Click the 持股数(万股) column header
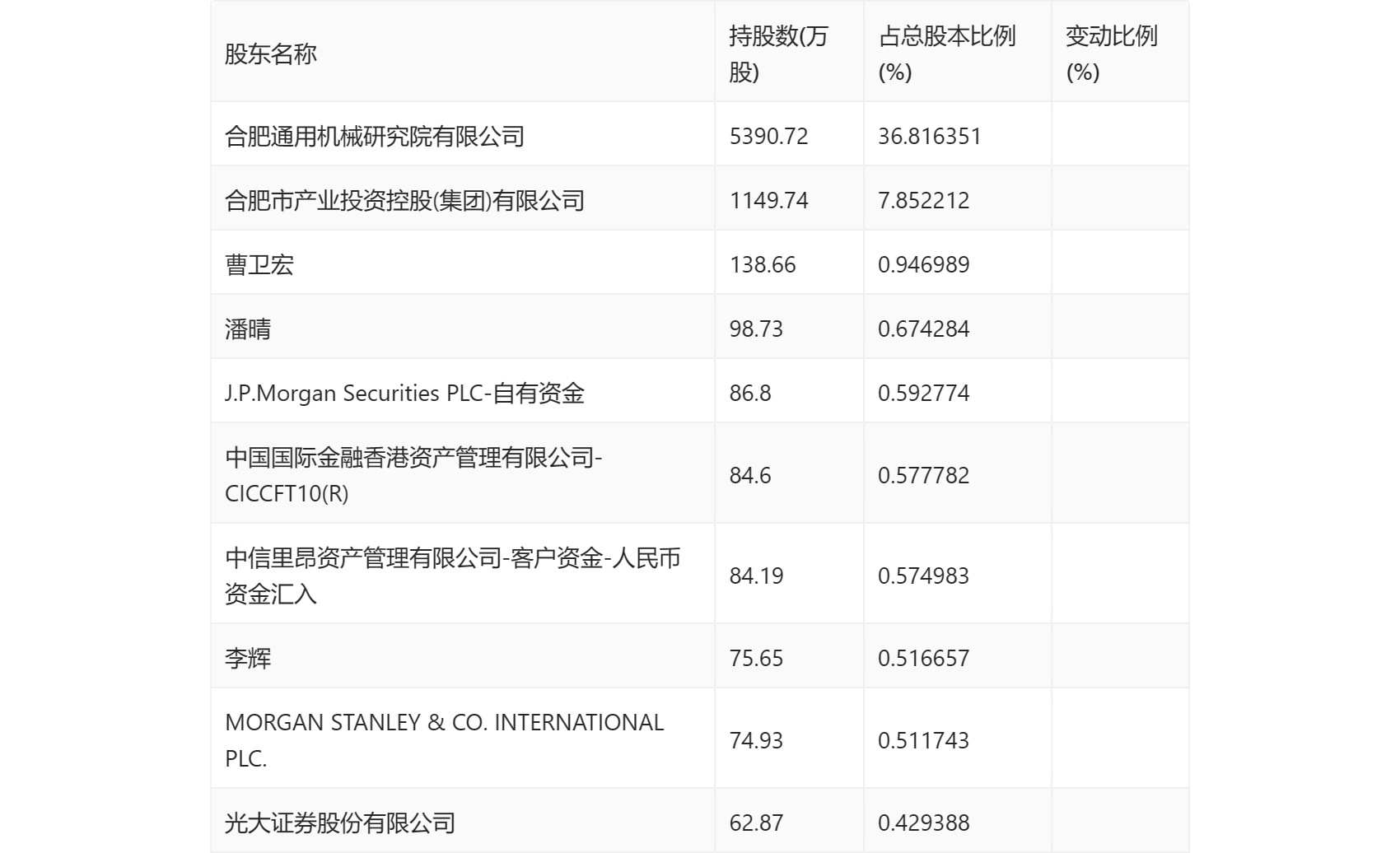Viewport: 1400px width, 853px height. click(778, 54)
